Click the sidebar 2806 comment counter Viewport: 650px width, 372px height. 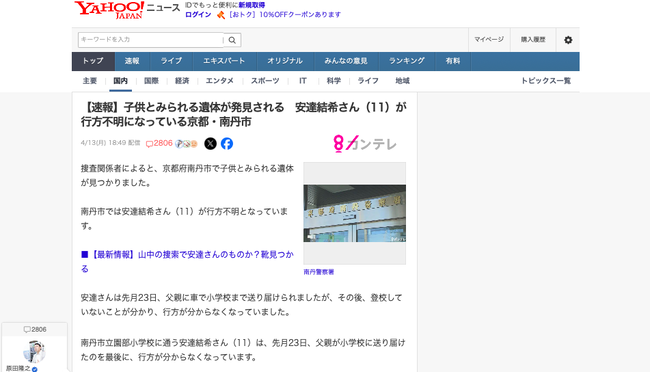point(35,329)
